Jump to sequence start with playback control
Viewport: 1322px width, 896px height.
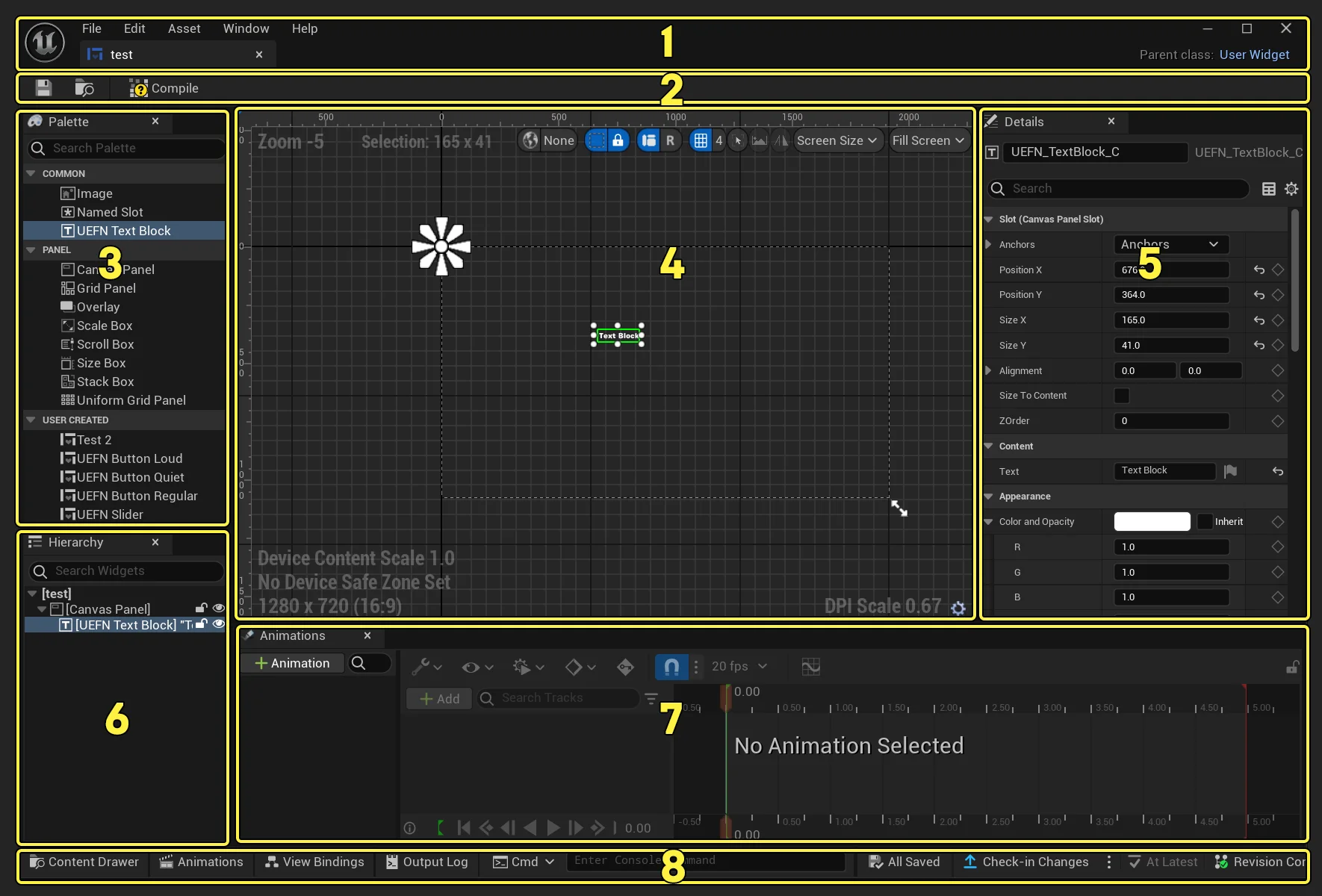pyautogui.click(x=464, y=827)
